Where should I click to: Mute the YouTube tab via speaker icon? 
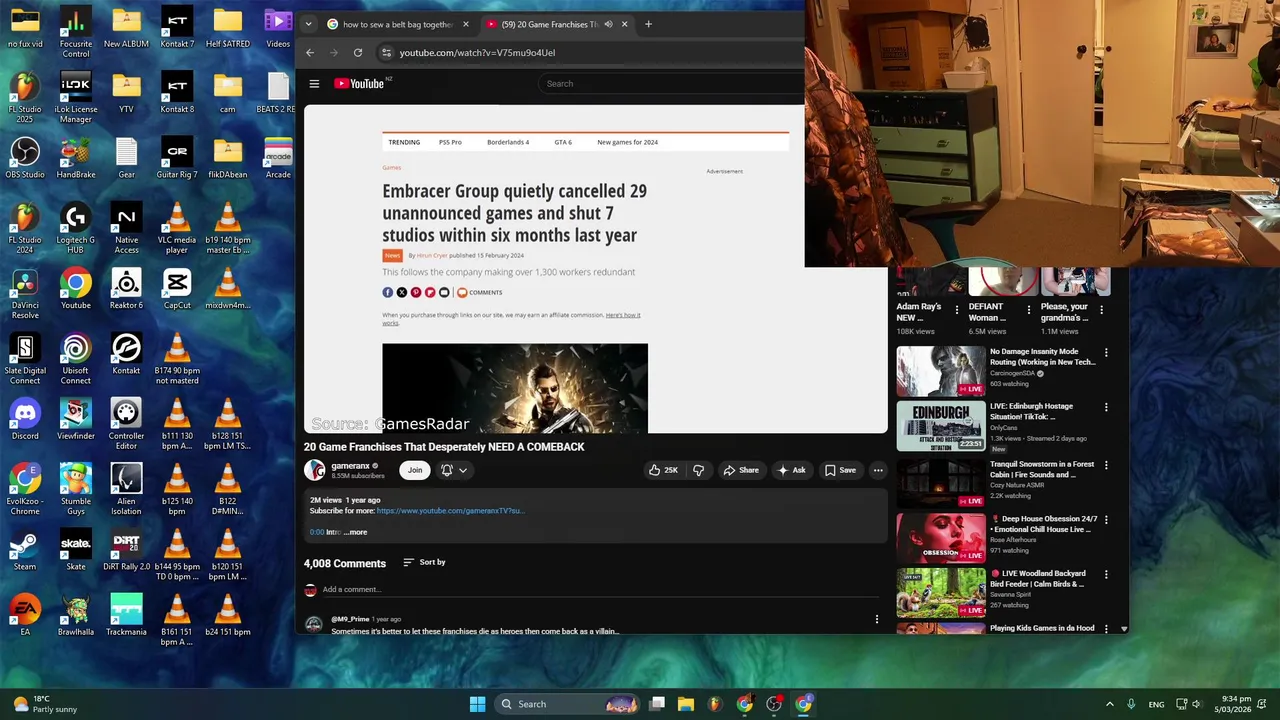(608, 24)
